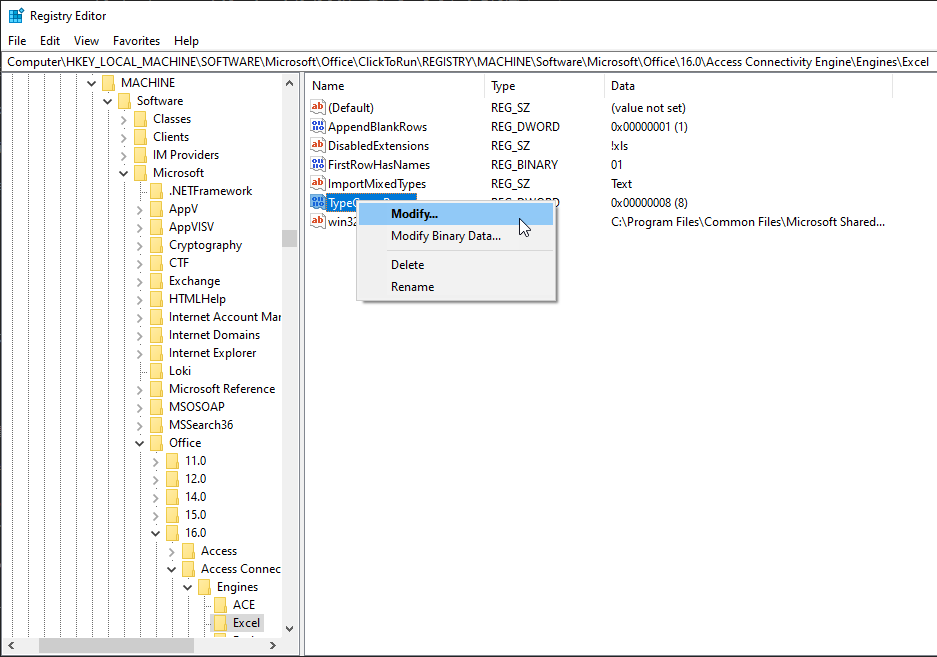Expand the Internet Explorer node
Viewport: 937px width, 657px height.
click(139, 352)
